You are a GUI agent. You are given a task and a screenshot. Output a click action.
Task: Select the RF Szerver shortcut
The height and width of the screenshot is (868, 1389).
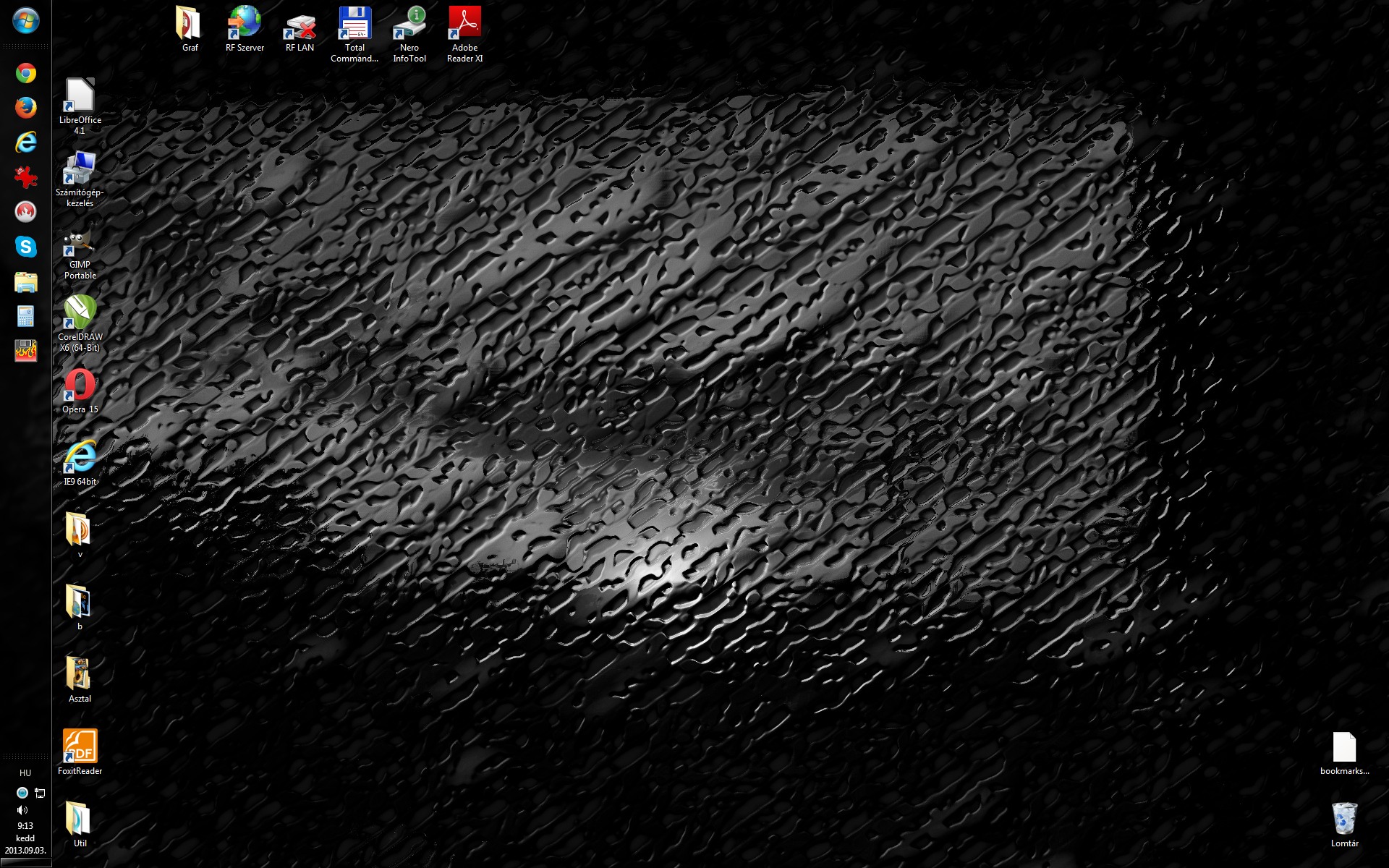click(x=245, y=29)
